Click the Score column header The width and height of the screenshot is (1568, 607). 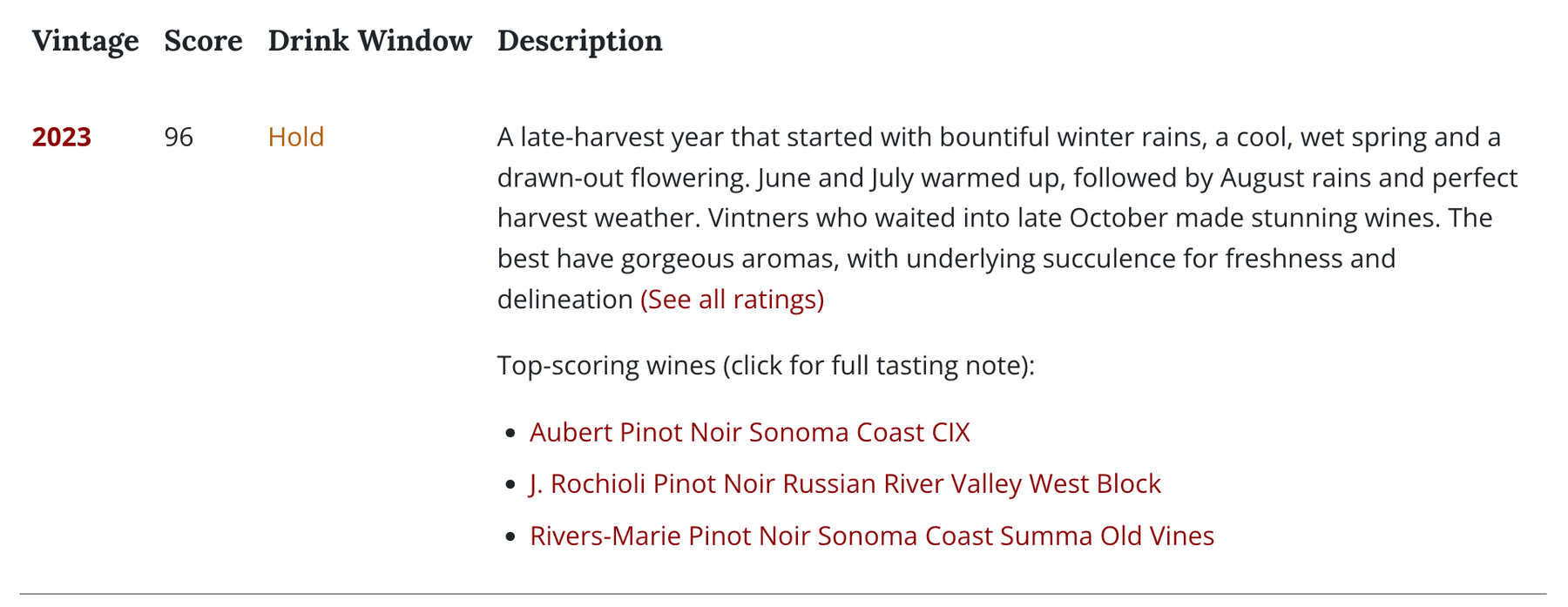(203, 41)
